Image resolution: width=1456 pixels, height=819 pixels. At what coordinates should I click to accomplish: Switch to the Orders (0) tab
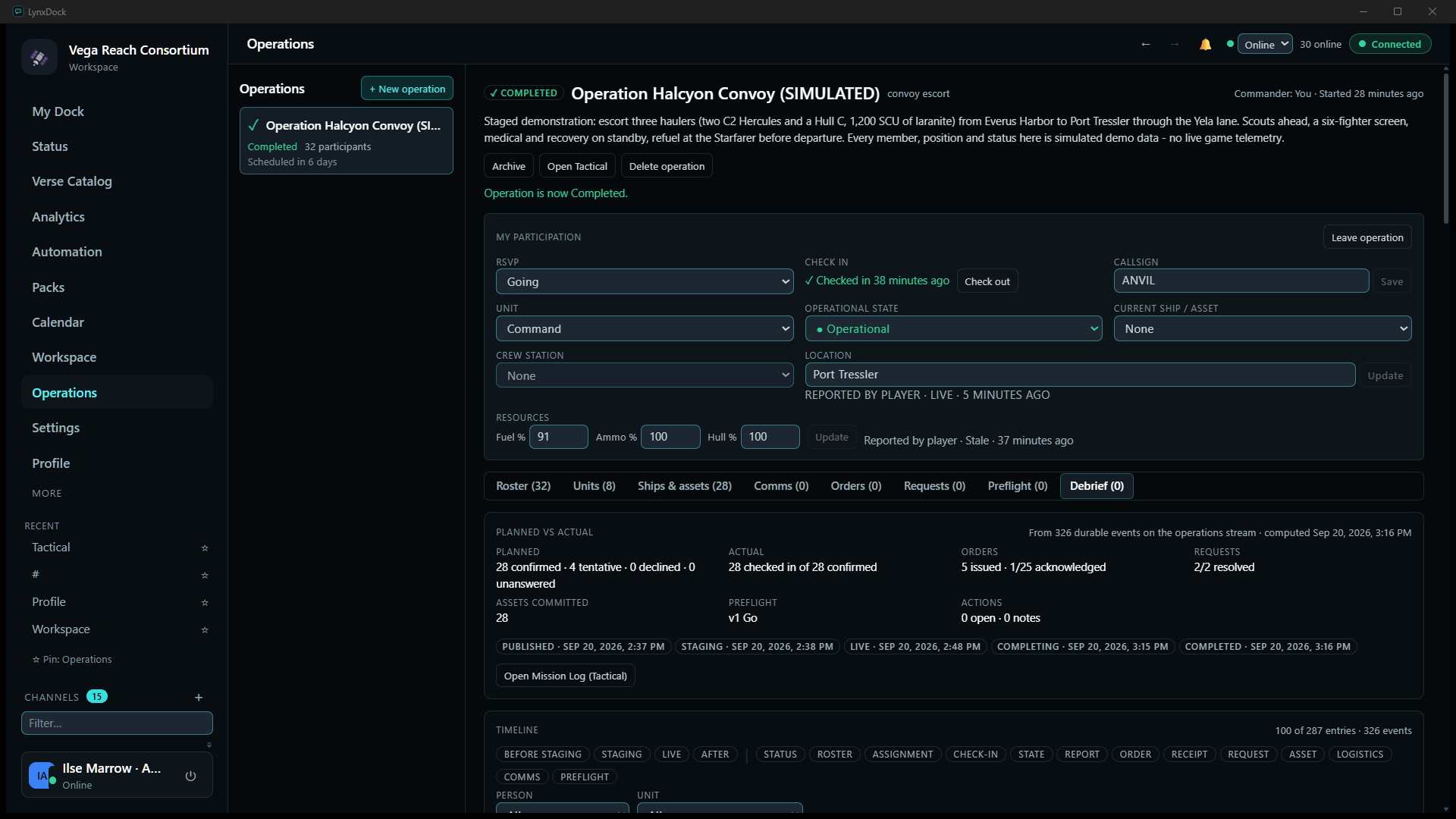click(x=856, y=486)
